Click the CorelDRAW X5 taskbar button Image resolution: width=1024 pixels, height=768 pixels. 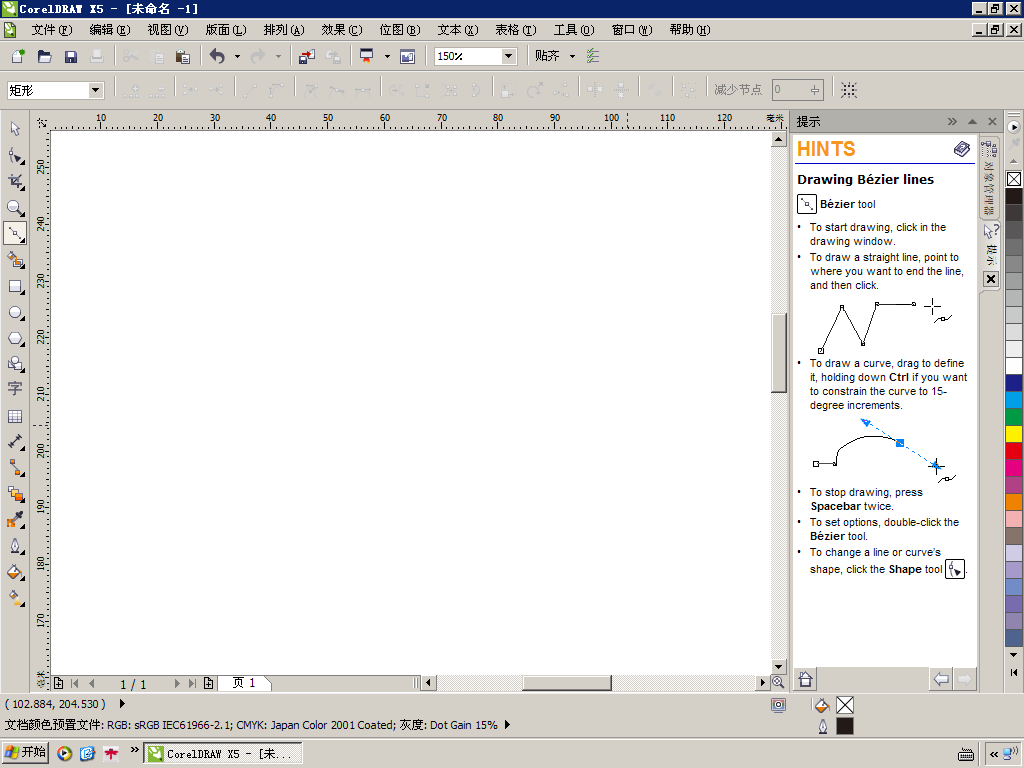(223, 754)
